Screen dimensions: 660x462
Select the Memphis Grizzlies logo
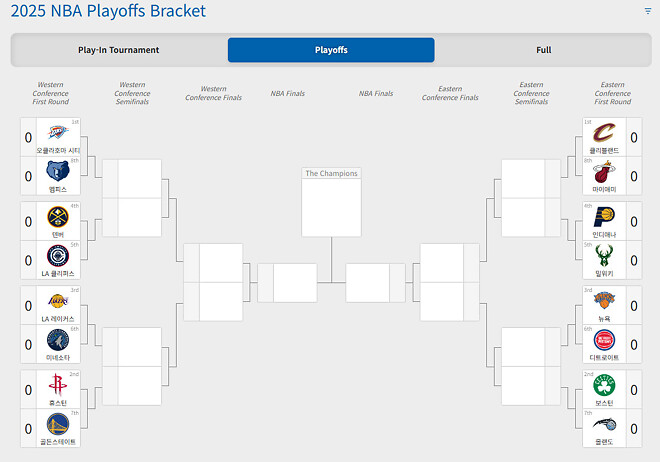[57, 172]
